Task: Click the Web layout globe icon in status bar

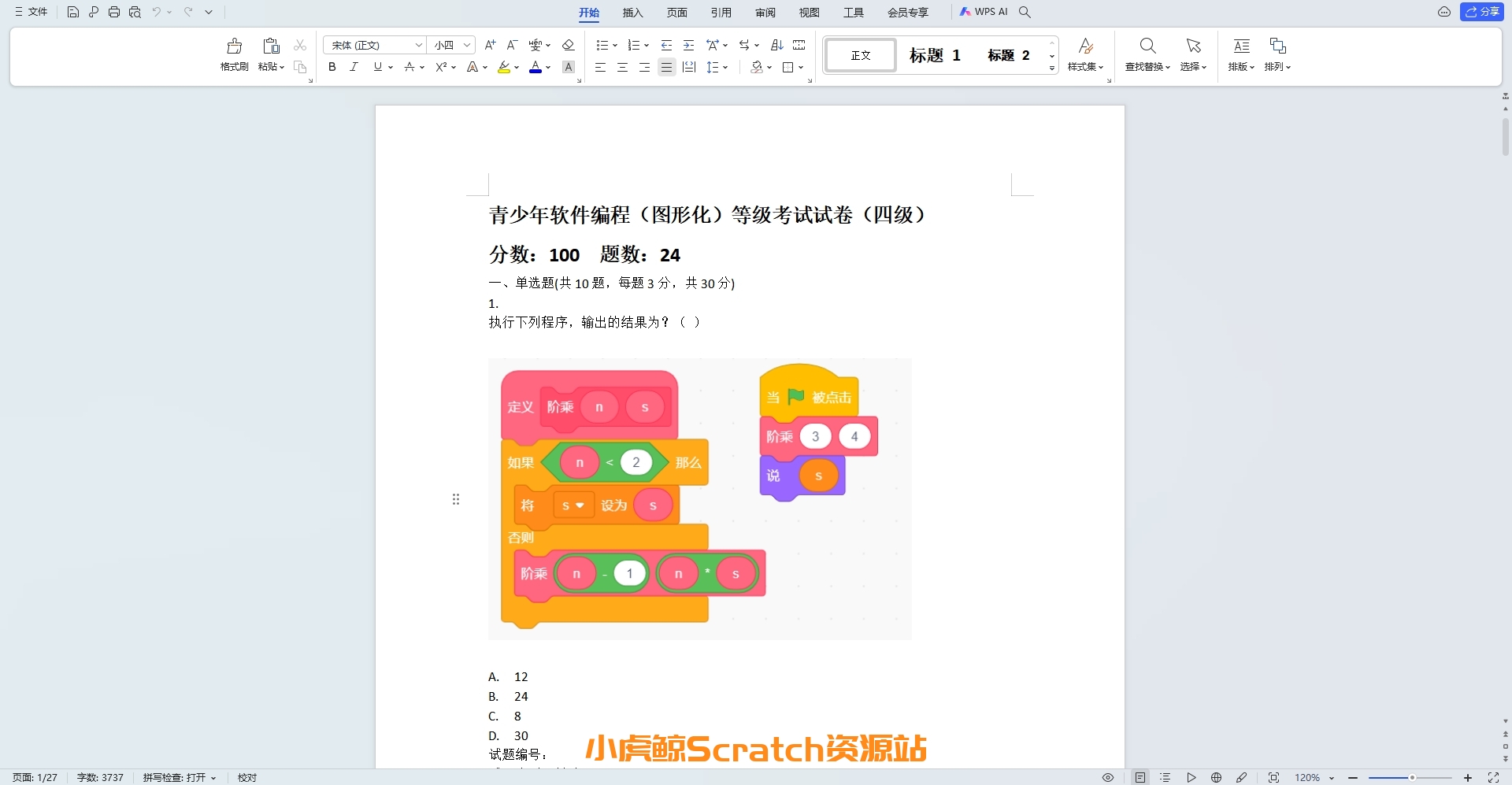Action: coord(1216,777)
